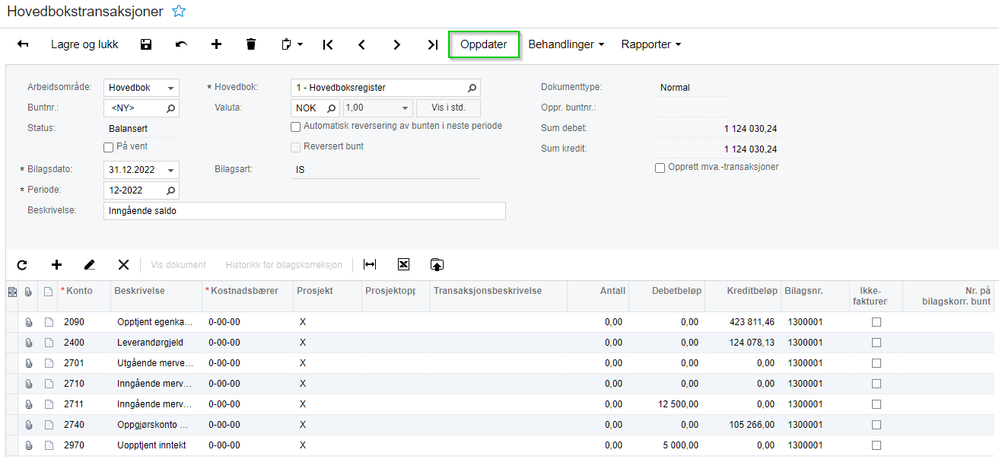Open the Rapporter menu
The width and height of the screenshot is (999, 457).
point(651,45)
